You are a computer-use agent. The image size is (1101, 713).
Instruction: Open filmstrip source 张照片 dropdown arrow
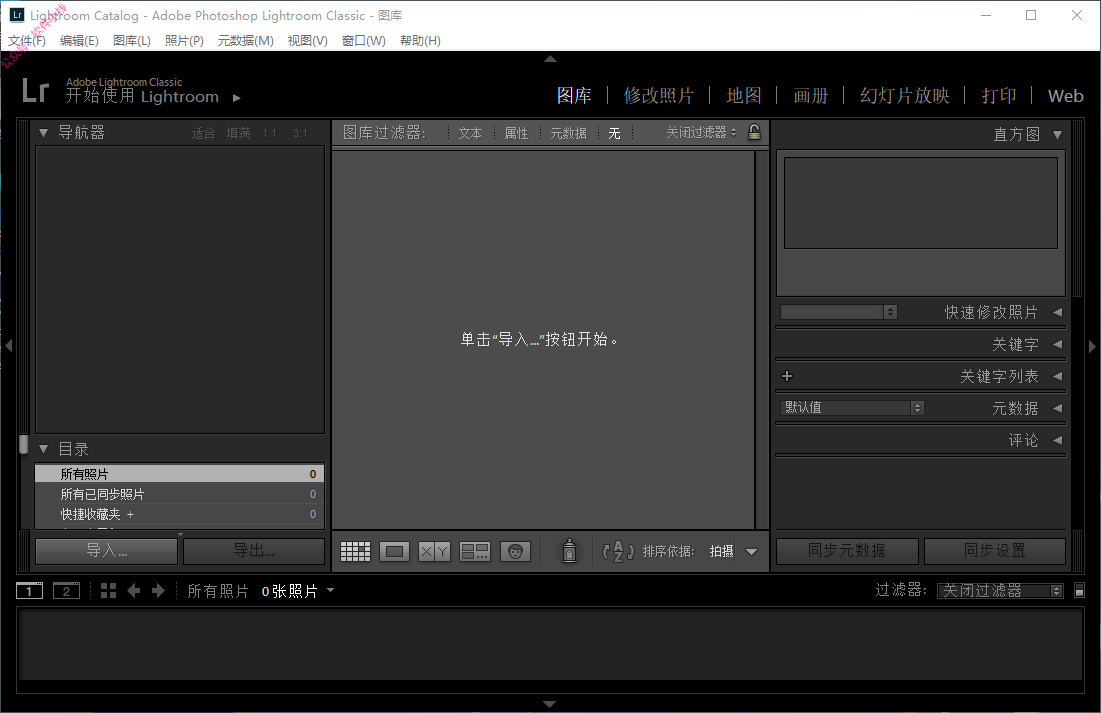[x=330, y=590]
